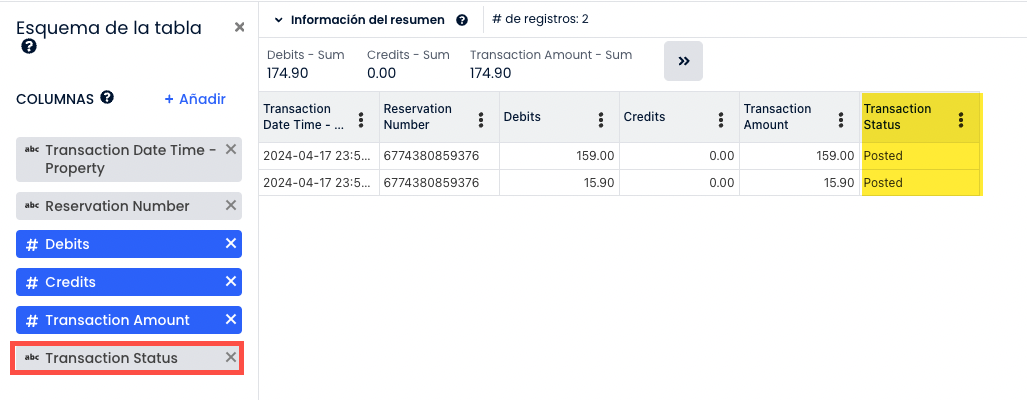Viewport: 1027px width, 400px height.
Task: Click the 159.00 Debits cell
Action: (x=559, y=156)
